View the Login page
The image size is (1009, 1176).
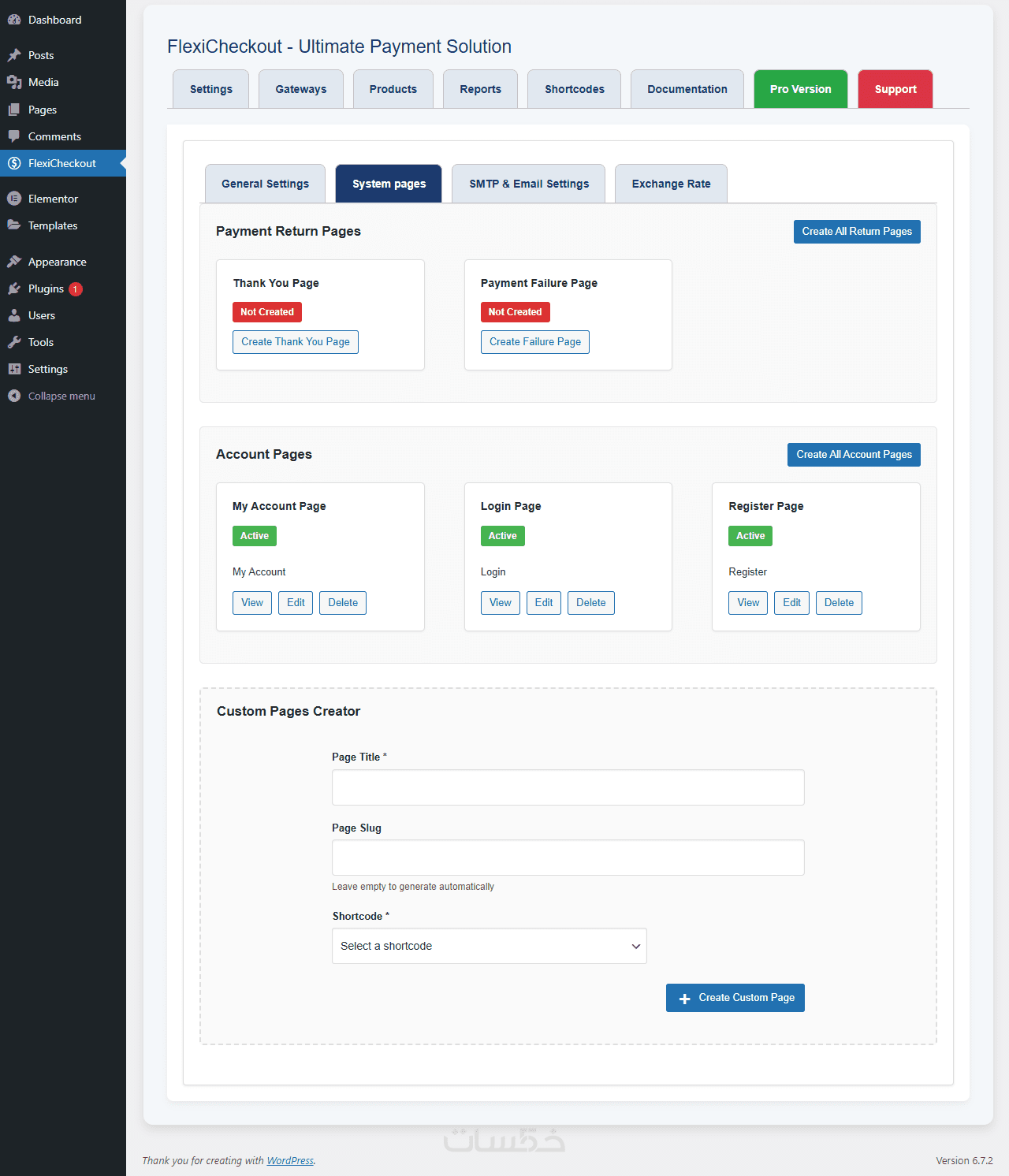[501, 603]
